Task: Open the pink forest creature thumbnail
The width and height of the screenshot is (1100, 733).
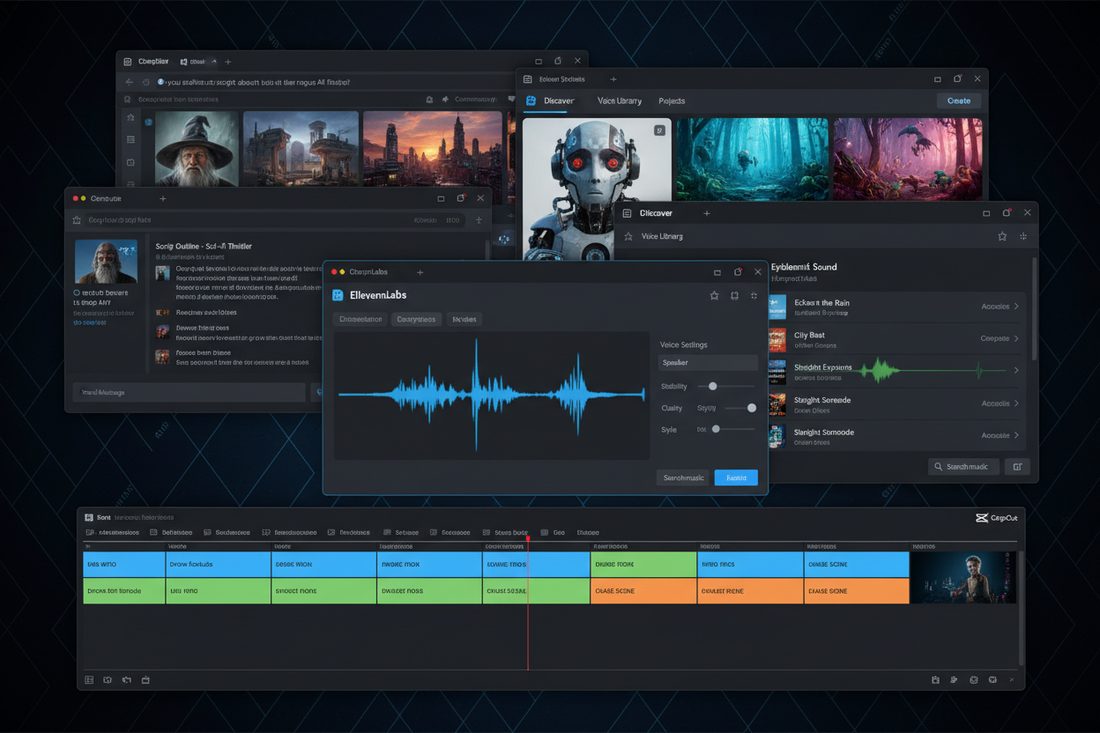Action: pos(908,159)
